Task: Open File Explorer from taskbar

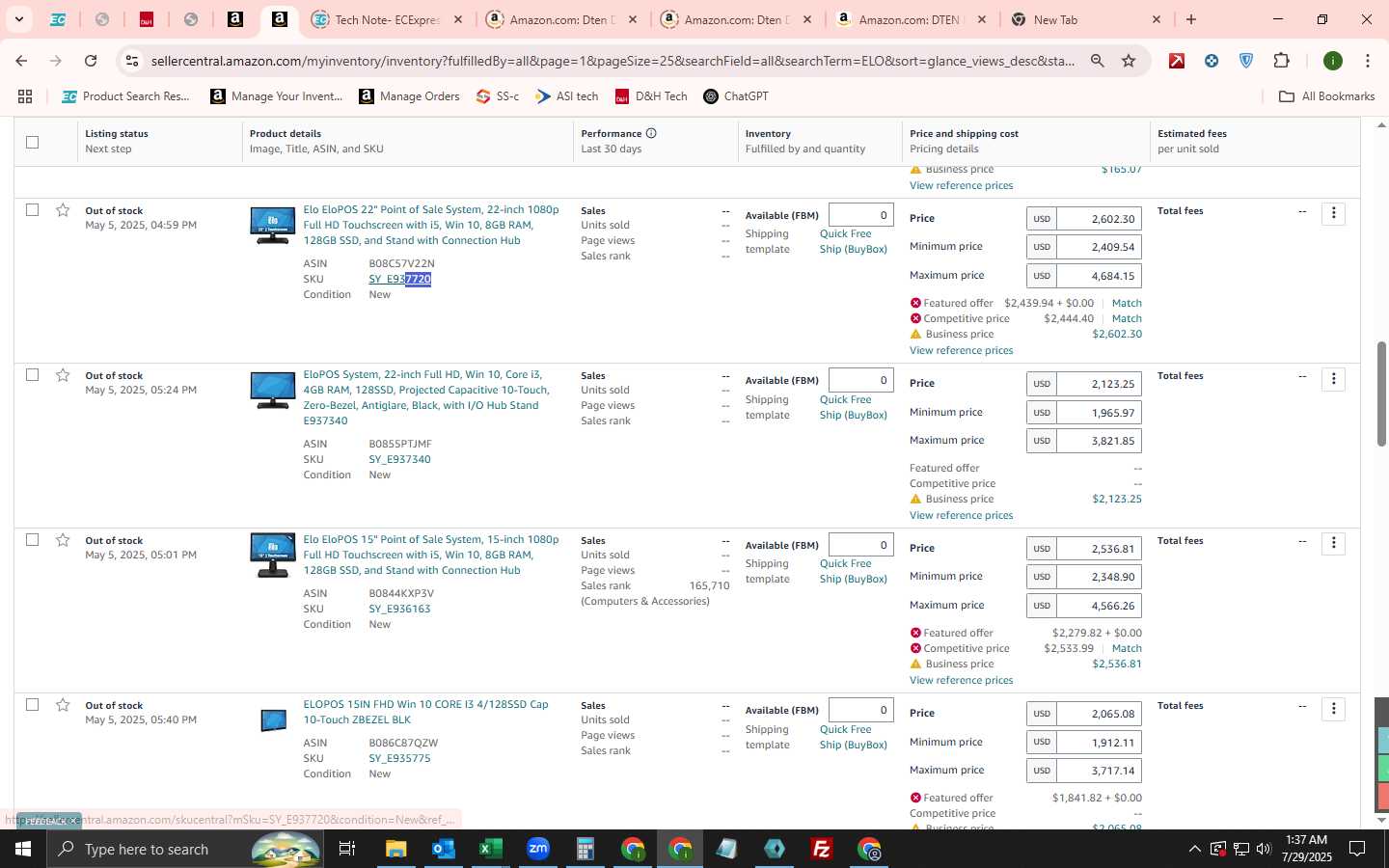Action: pyautogui.click(x=395, y=849)
